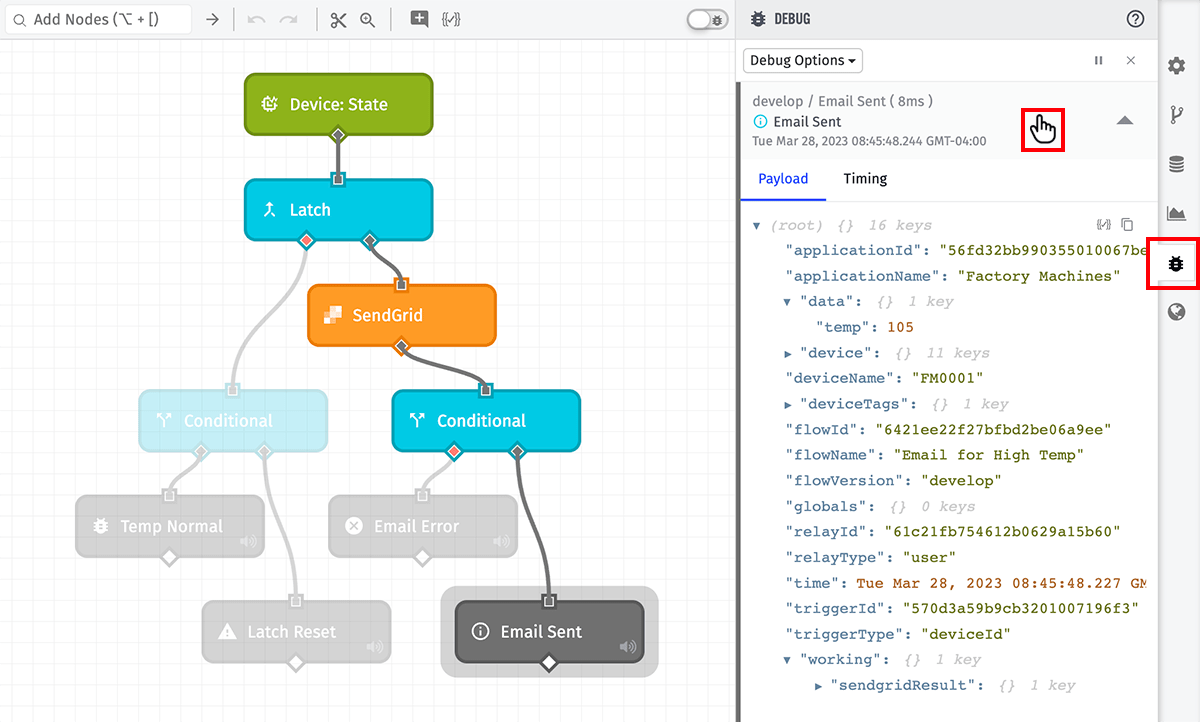
Task: Click warning triangle icon on Latch Reset node
Action: (x=227, y=632)
